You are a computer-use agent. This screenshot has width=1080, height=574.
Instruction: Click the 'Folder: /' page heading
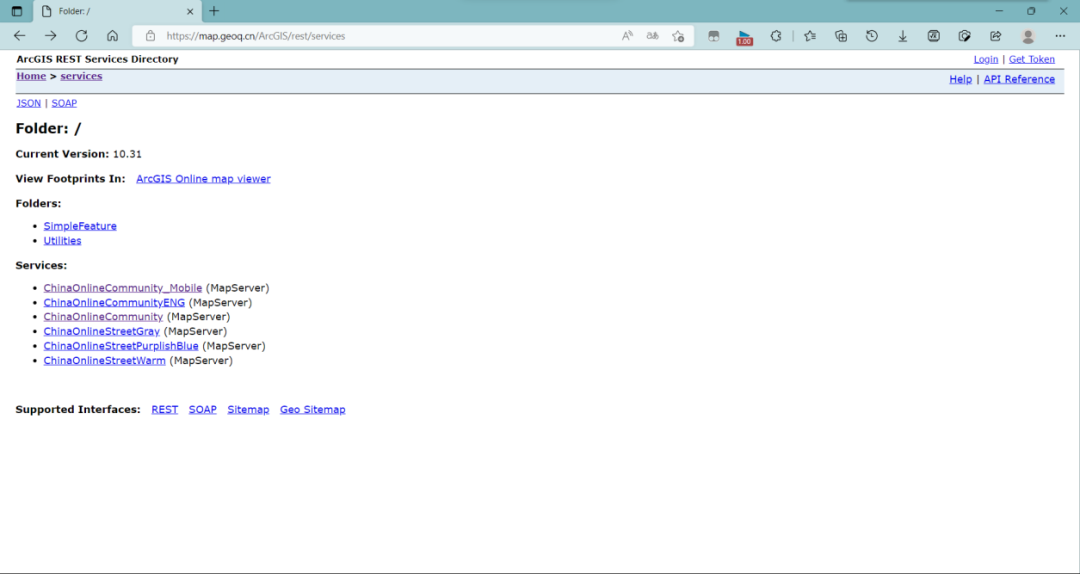click(x=48, y=129)
